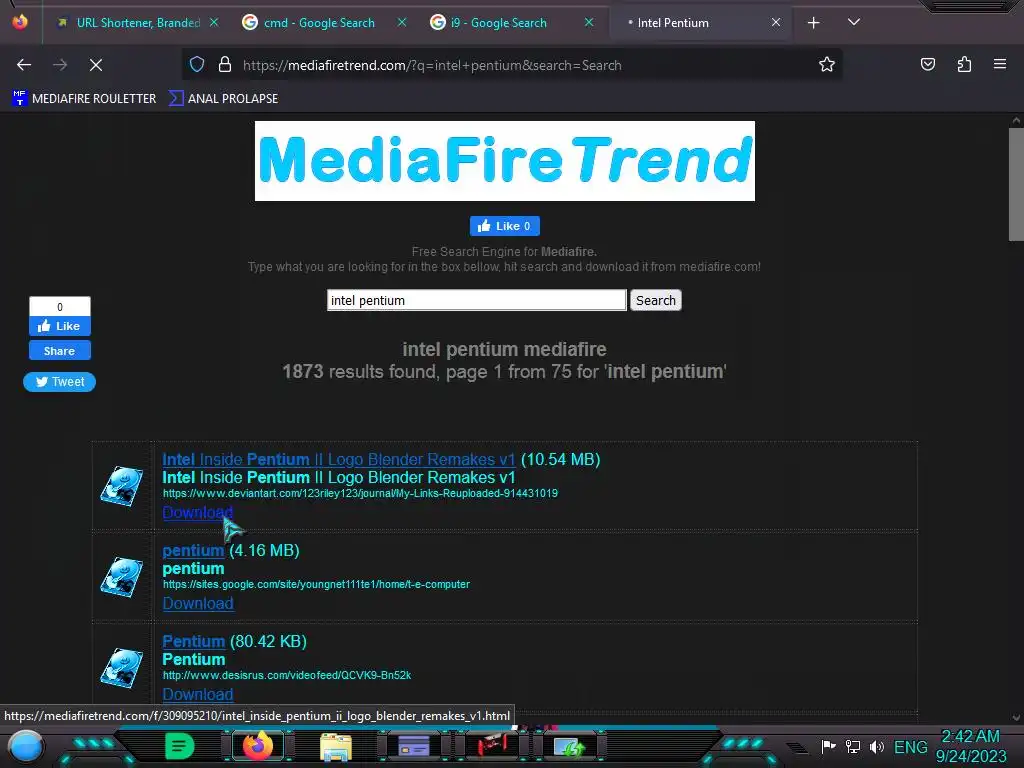1024x768 pixels.
Task: Open a new browser tab
Action: click(814, 23)
